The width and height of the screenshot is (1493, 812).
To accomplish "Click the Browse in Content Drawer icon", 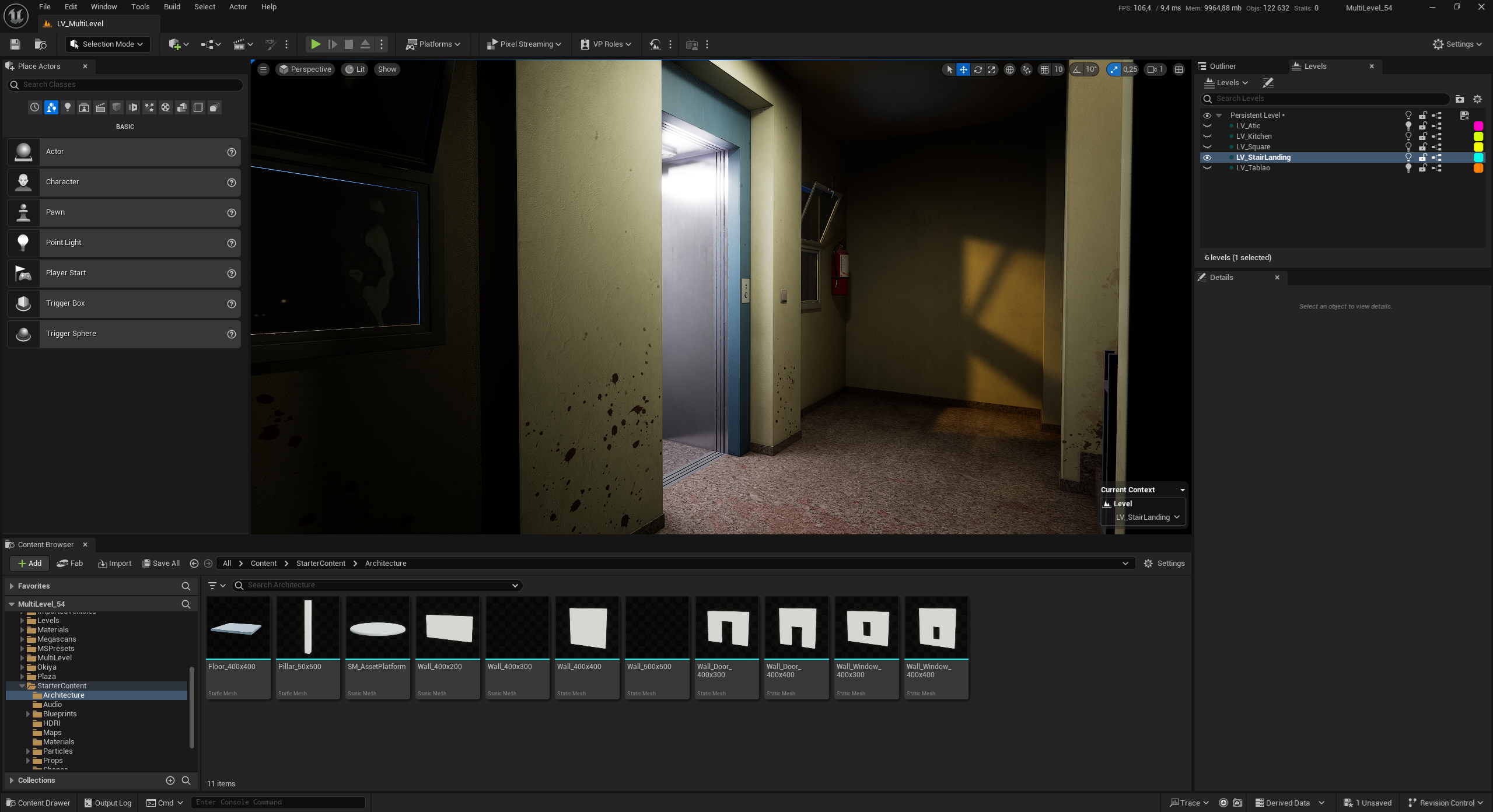I will 40,44.
